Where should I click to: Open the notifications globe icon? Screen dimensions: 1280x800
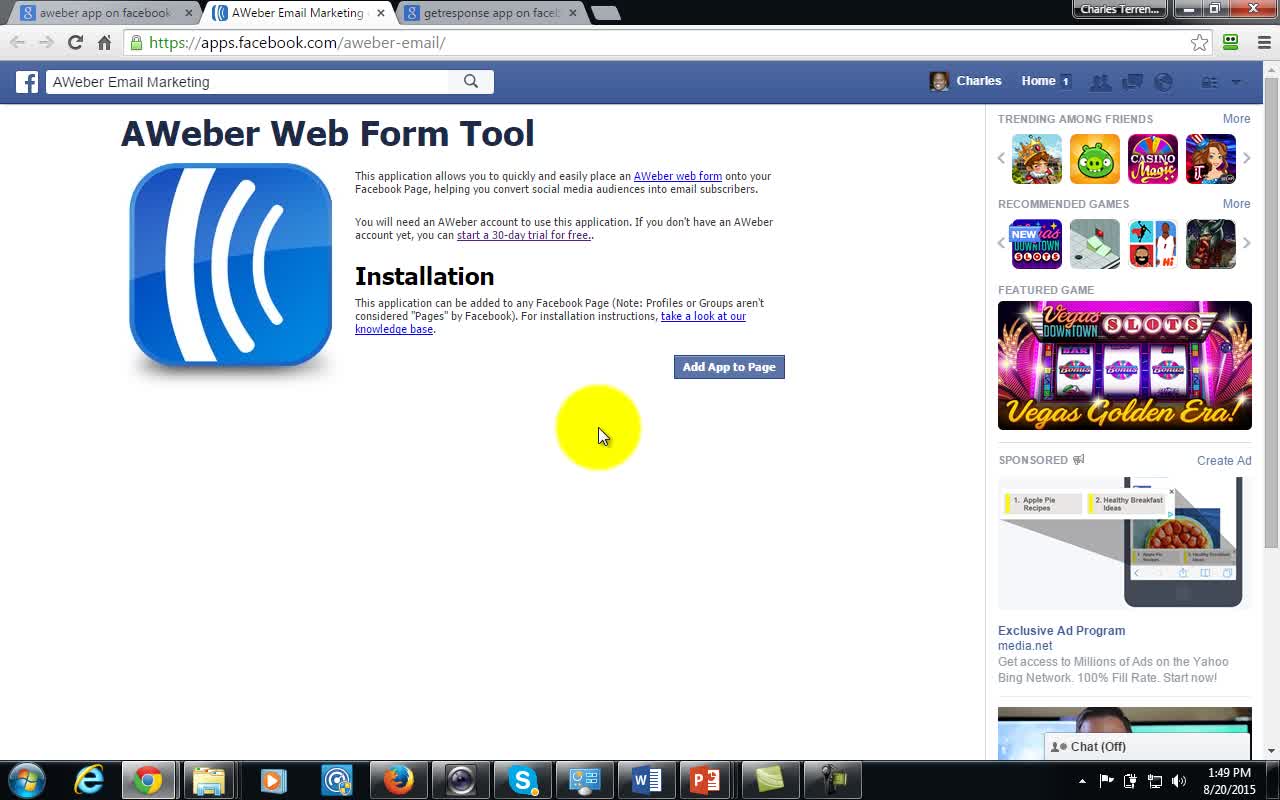pyautogui.click(x=1163, y=82)
